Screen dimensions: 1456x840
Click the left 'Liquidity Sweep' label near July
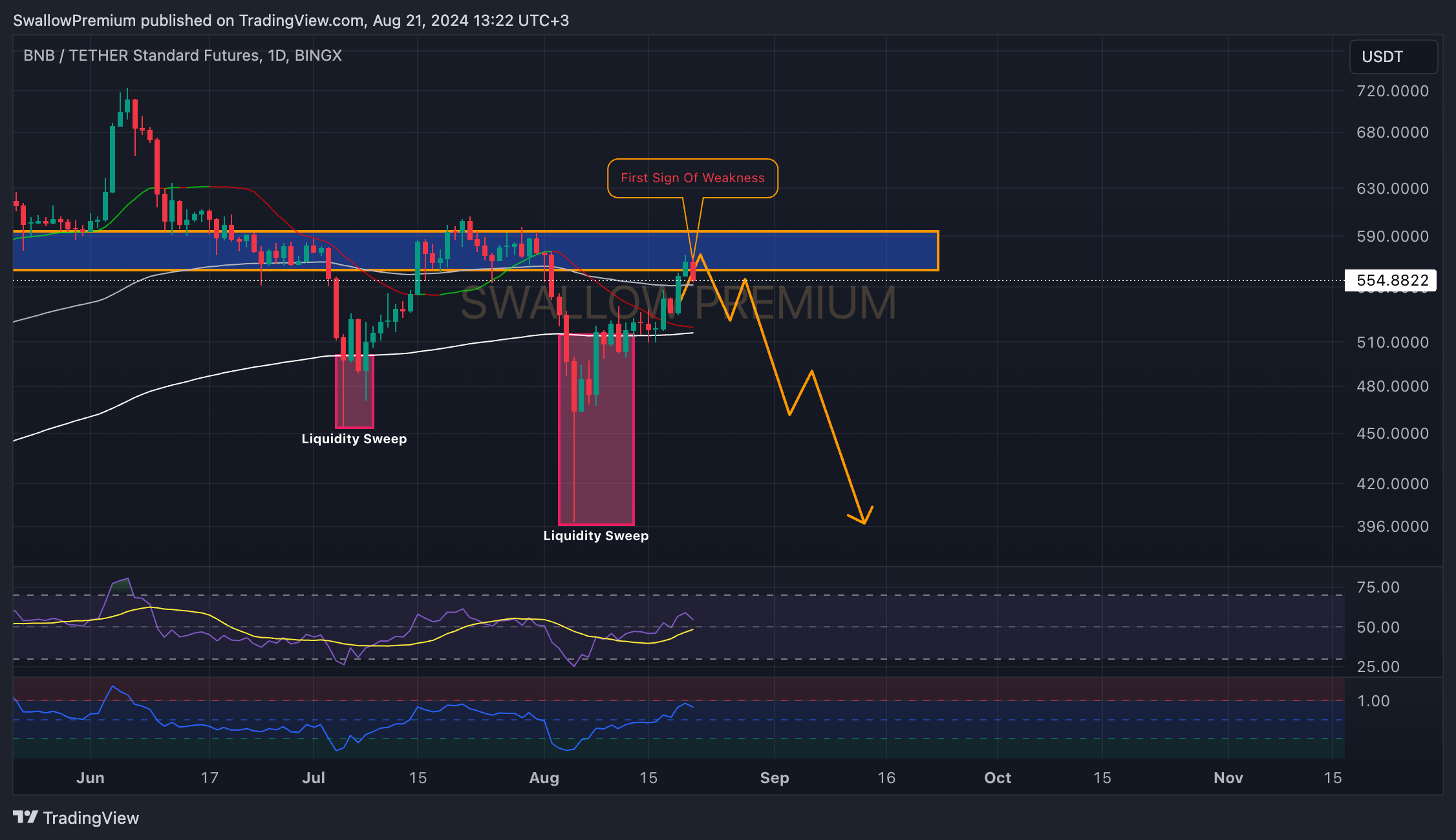point(354,439)
